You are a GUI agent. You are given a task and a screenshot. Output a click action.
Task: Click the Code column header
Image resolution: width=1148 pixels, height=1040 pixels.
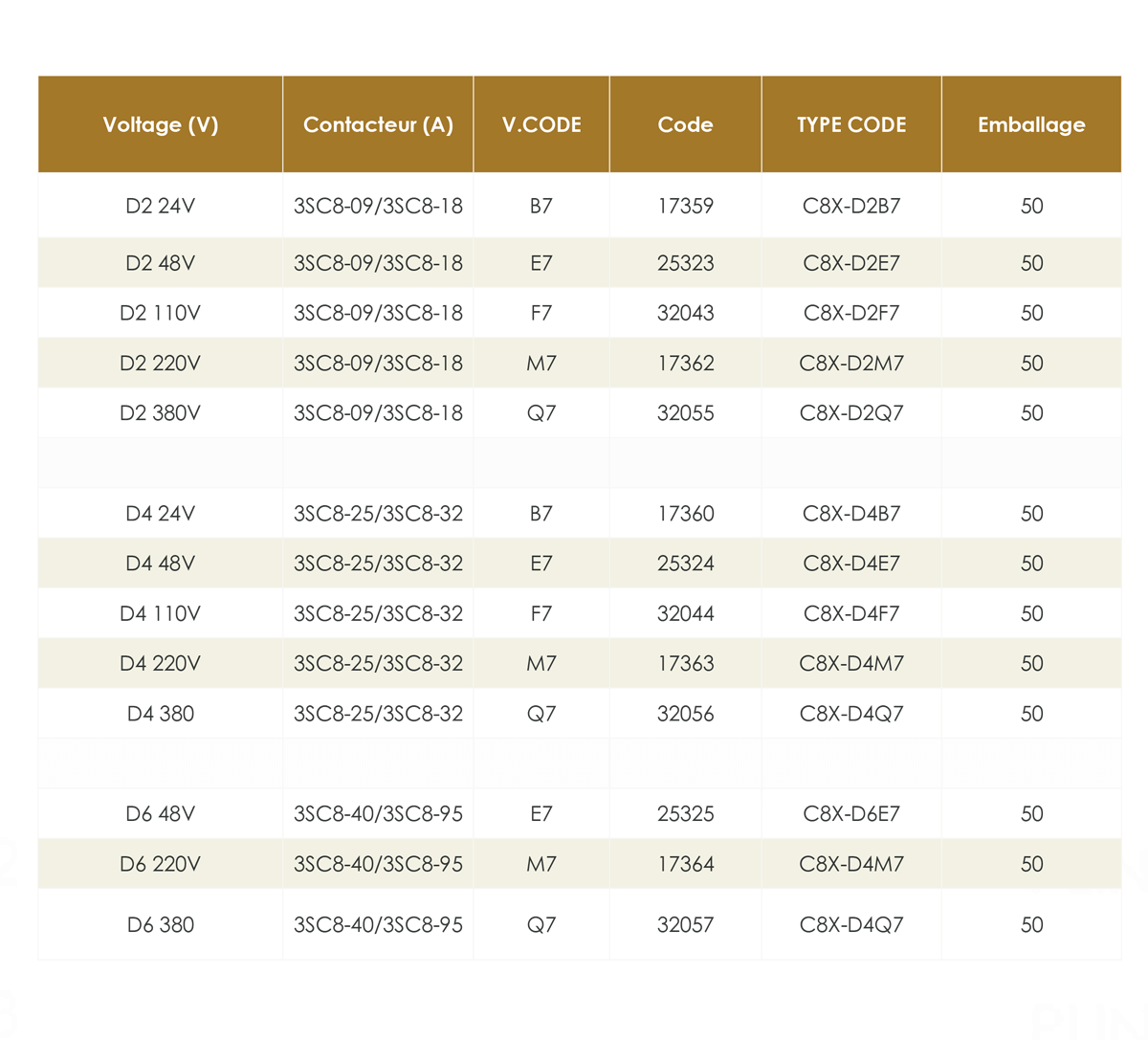click(x=685, y=124)
